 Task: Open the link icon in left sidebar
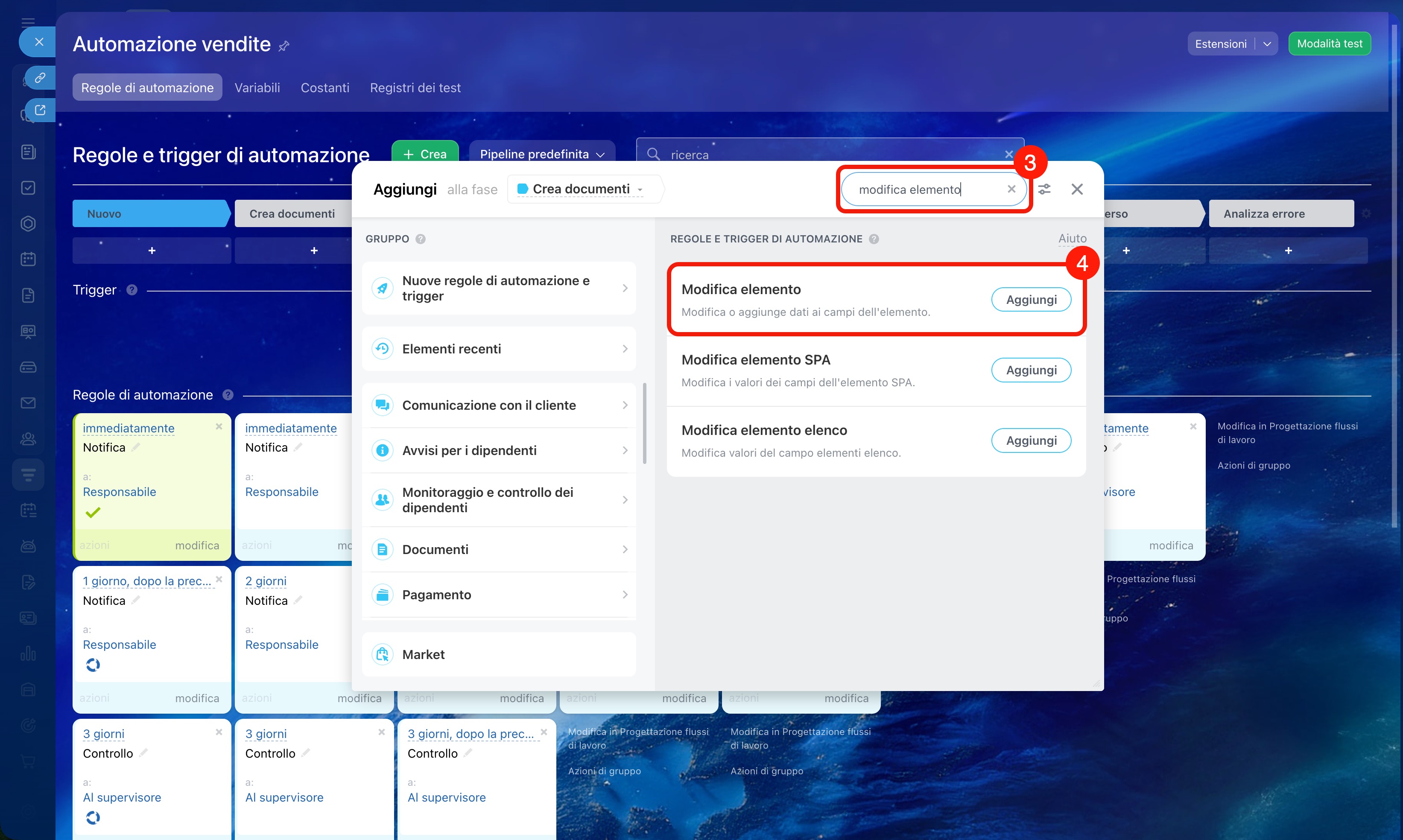click(40, 78)
